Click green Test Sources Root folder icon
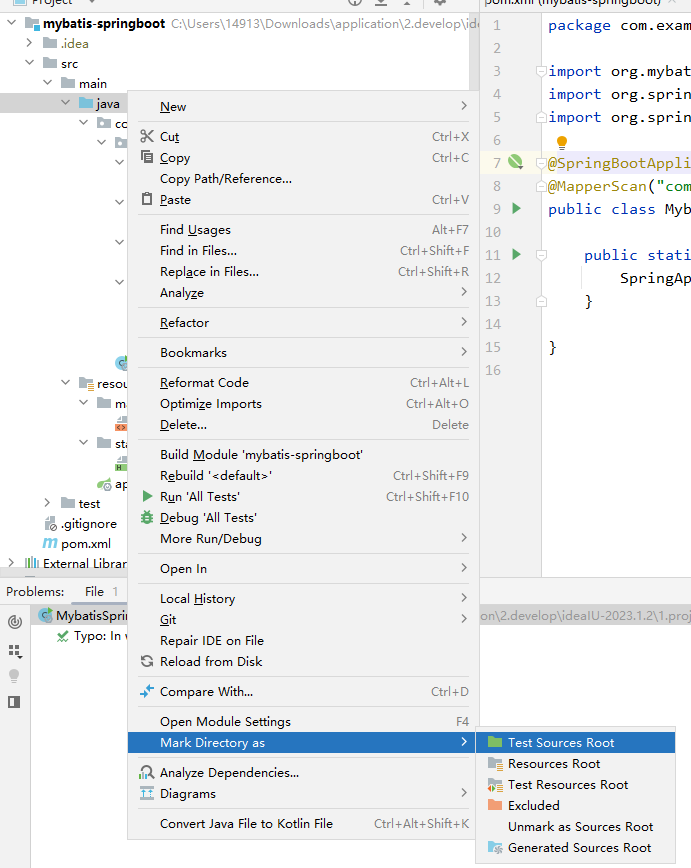The image size is (691, 868). [x=495, y=742]
